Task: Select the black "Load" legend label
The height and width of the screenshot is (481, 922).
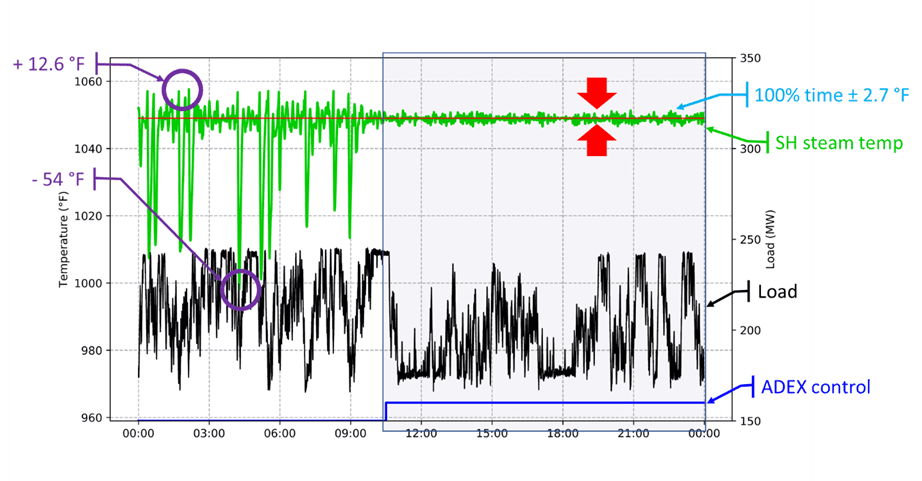Action: (777, 292)
